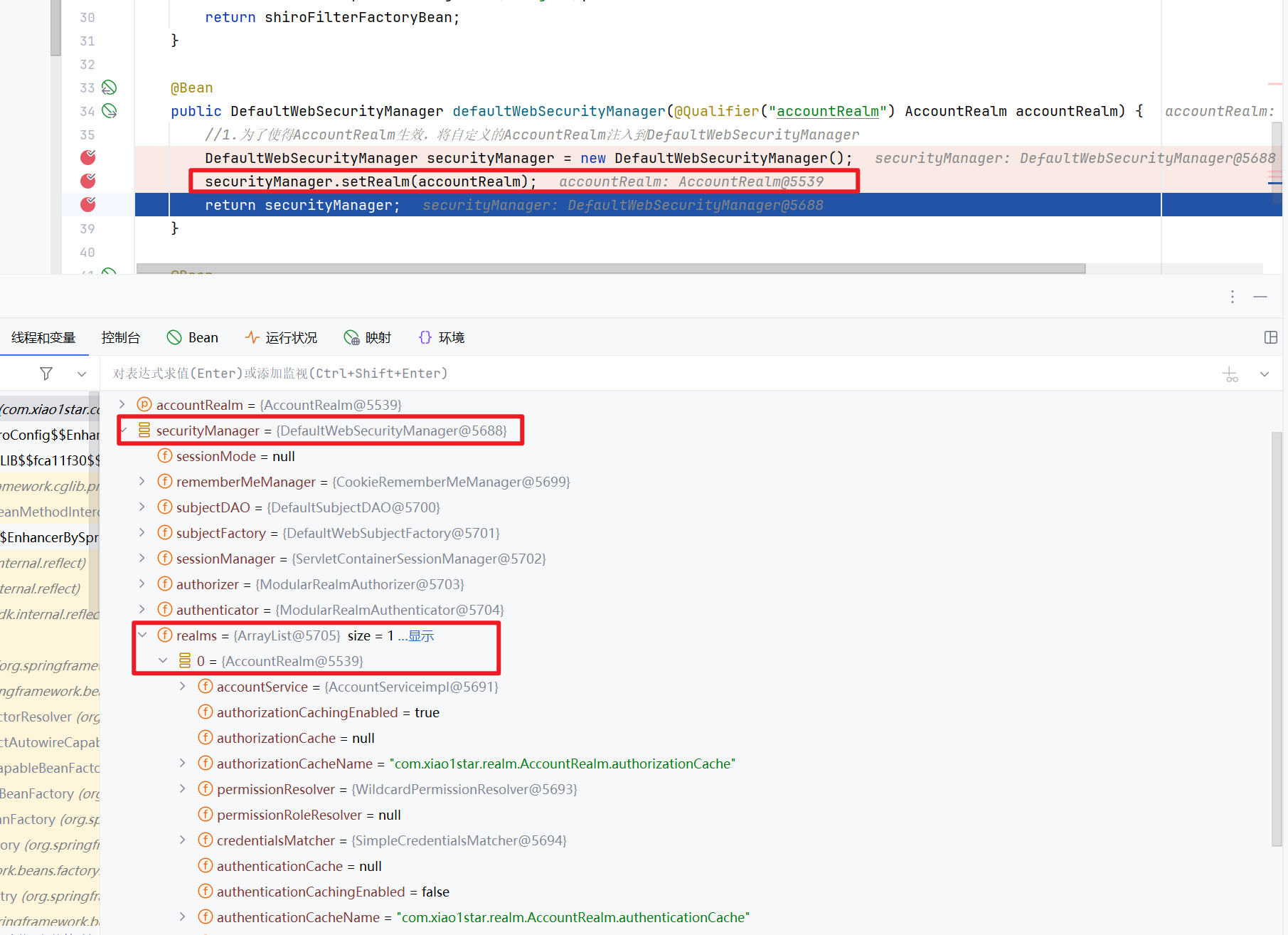
Task: Toggle breakpoint on the setRealm line
Action: click(88, 181)
